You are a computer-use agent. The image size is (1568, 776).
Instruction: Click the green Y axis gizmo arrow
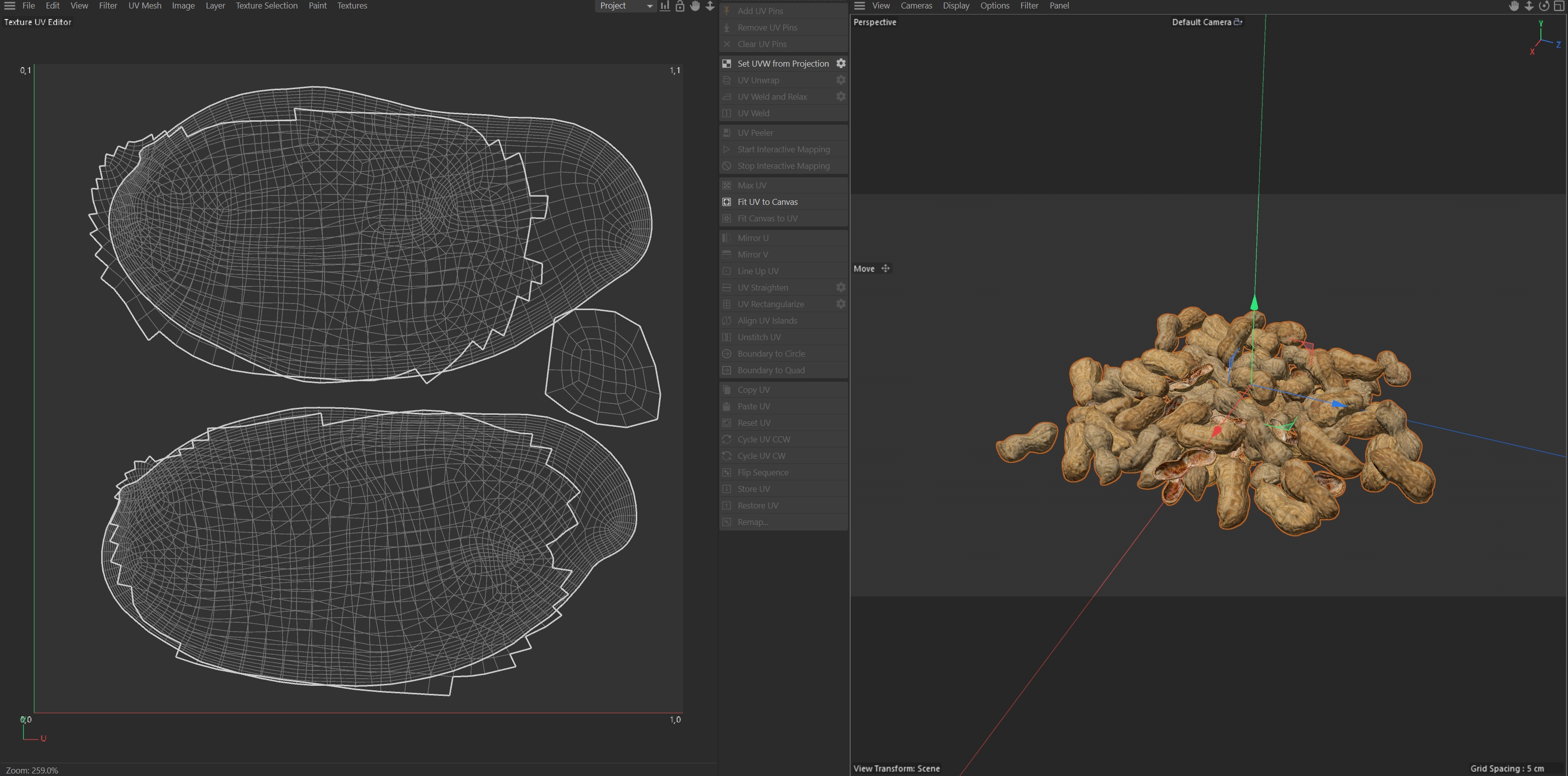click(x=1254, y=303)
